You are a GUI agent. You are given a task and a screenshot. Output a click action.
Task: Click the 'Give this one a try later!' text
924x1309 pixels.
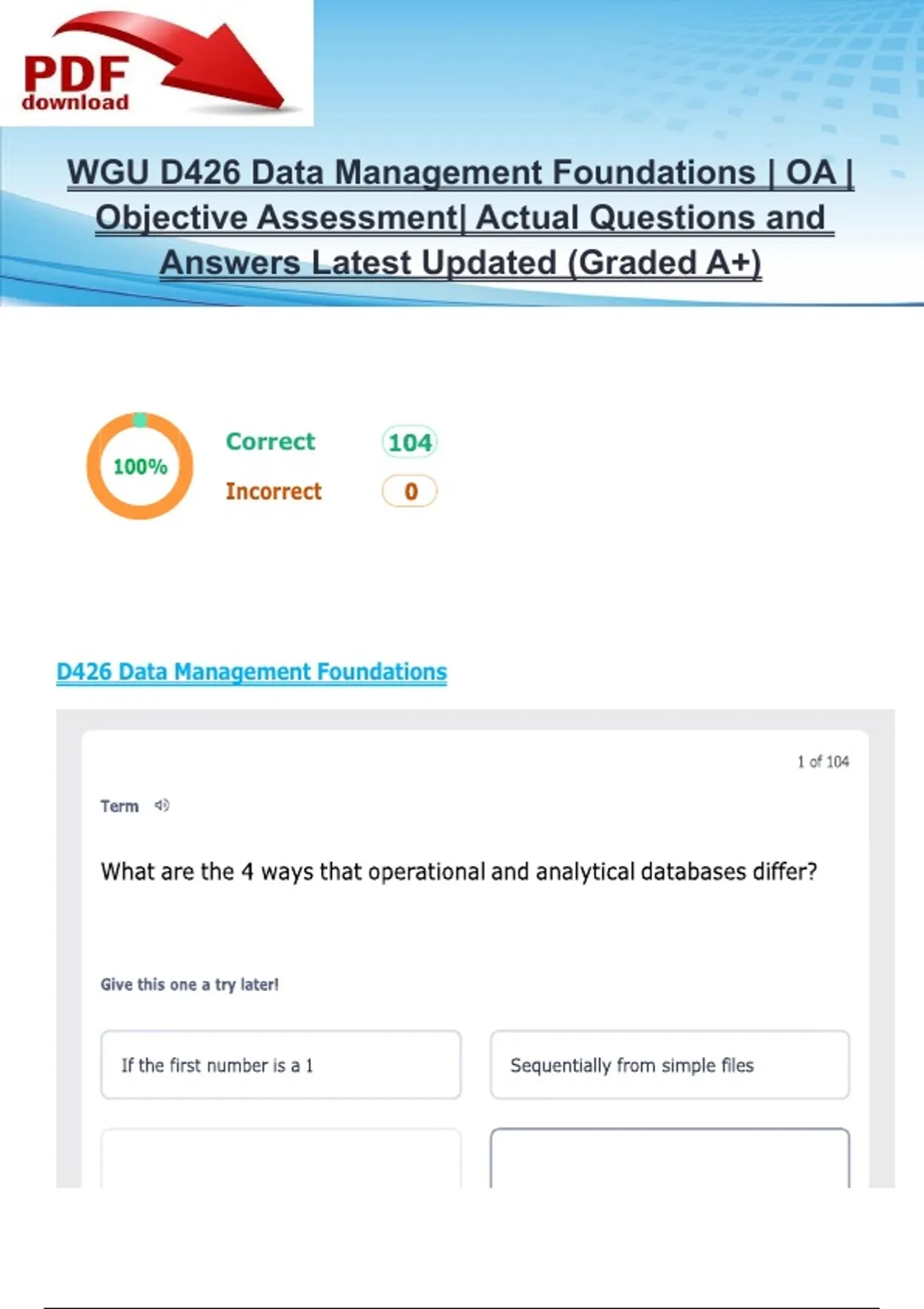189,984
